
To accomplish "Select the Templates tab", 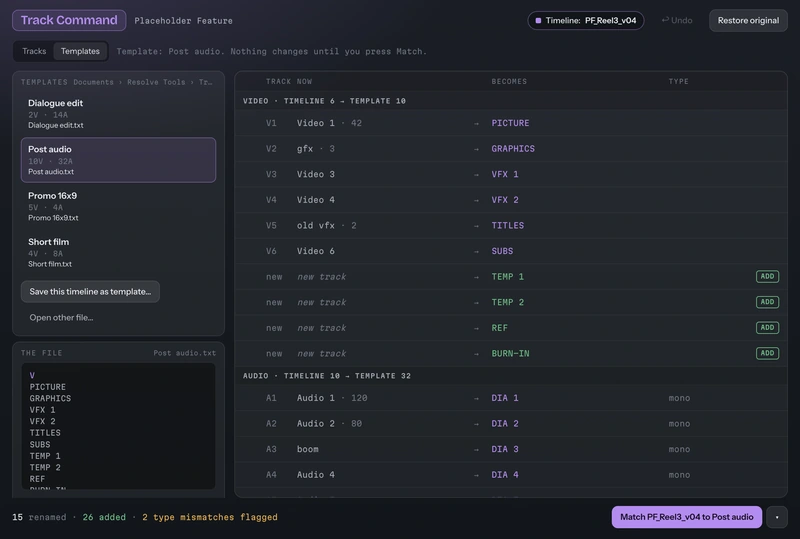I will click(x=80, y=51).
